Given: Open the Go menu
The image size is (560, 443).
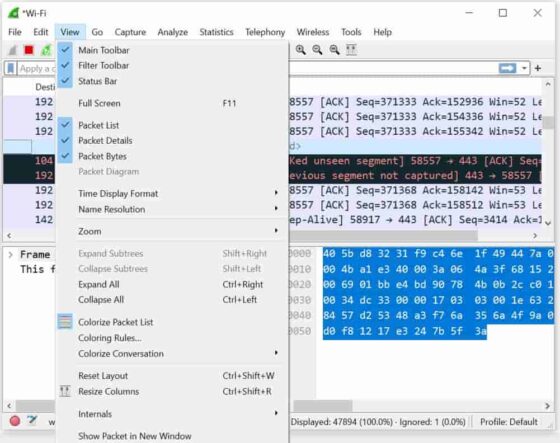Looking at the screenshot, I should pos(97,32).
